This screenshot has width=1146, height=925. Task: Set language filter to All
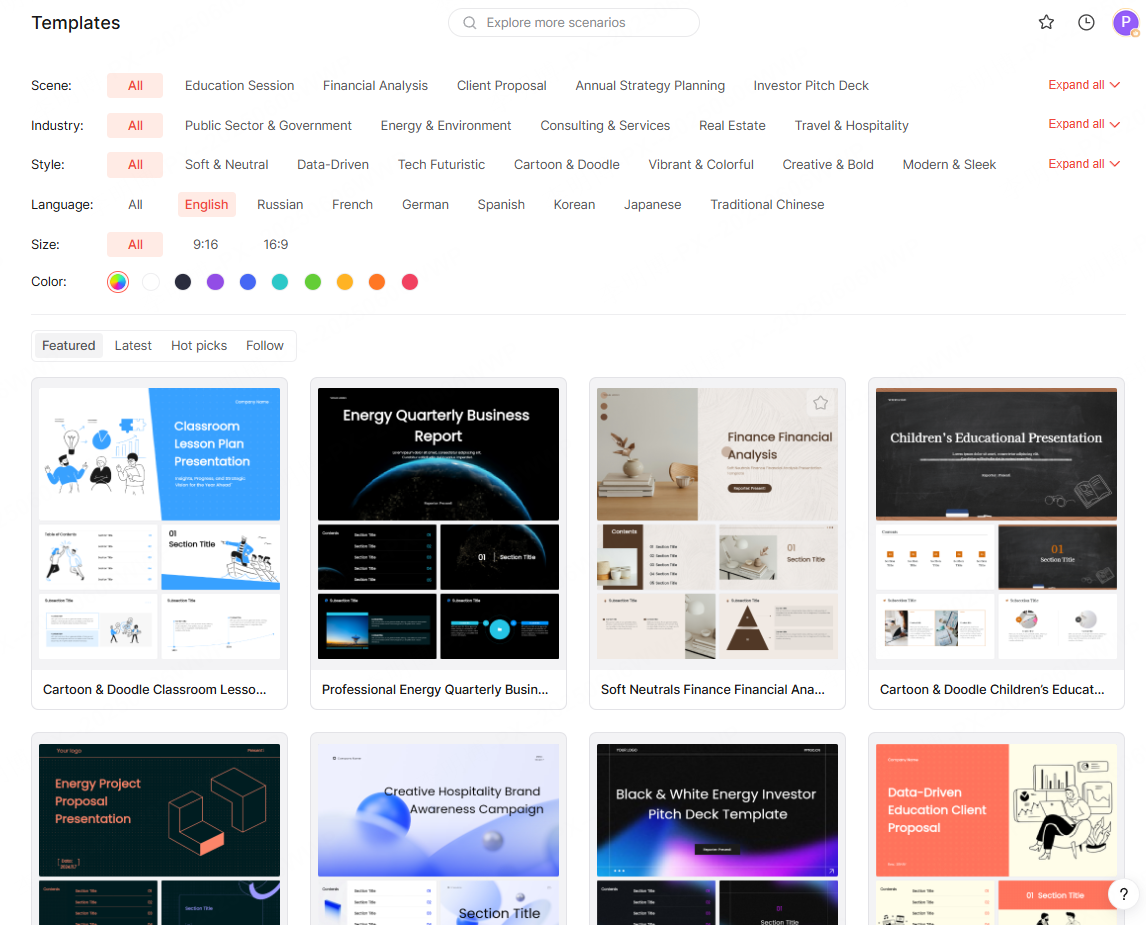[135, 204]
